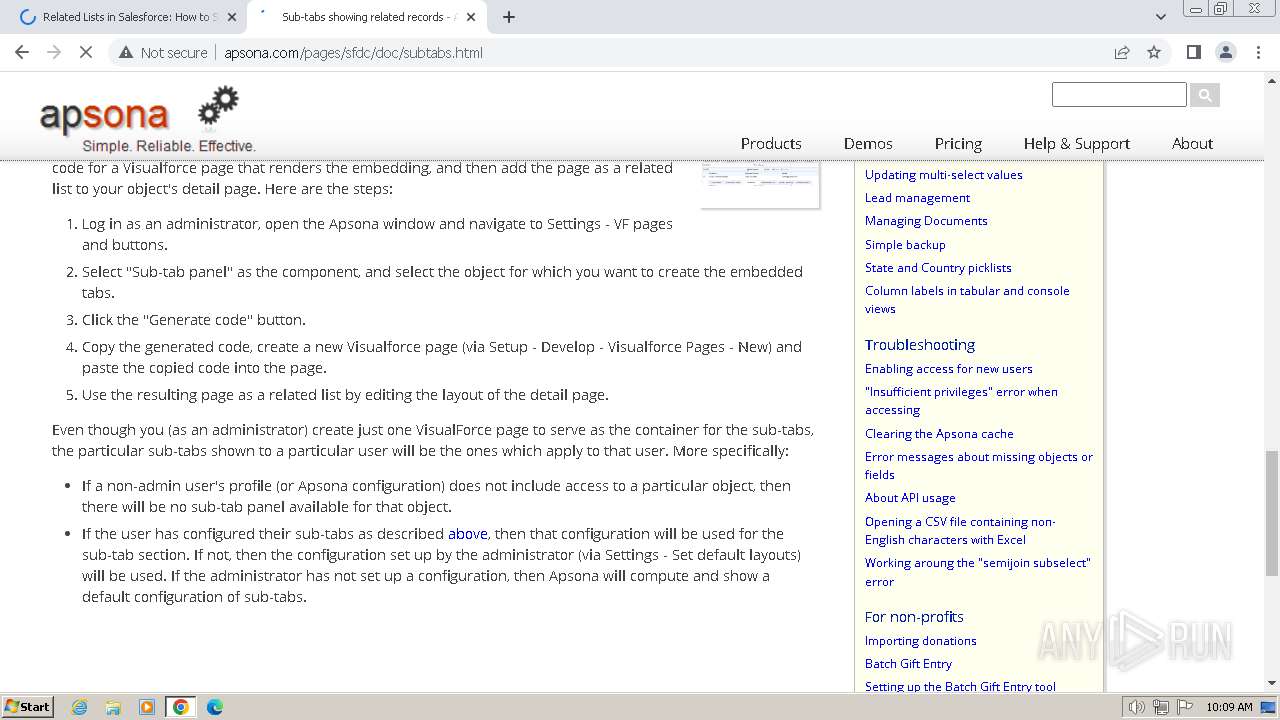Open Column labels in tabular views link
Image resolution: width=1280 pixels, height=720 pixels.
(967, 300)
